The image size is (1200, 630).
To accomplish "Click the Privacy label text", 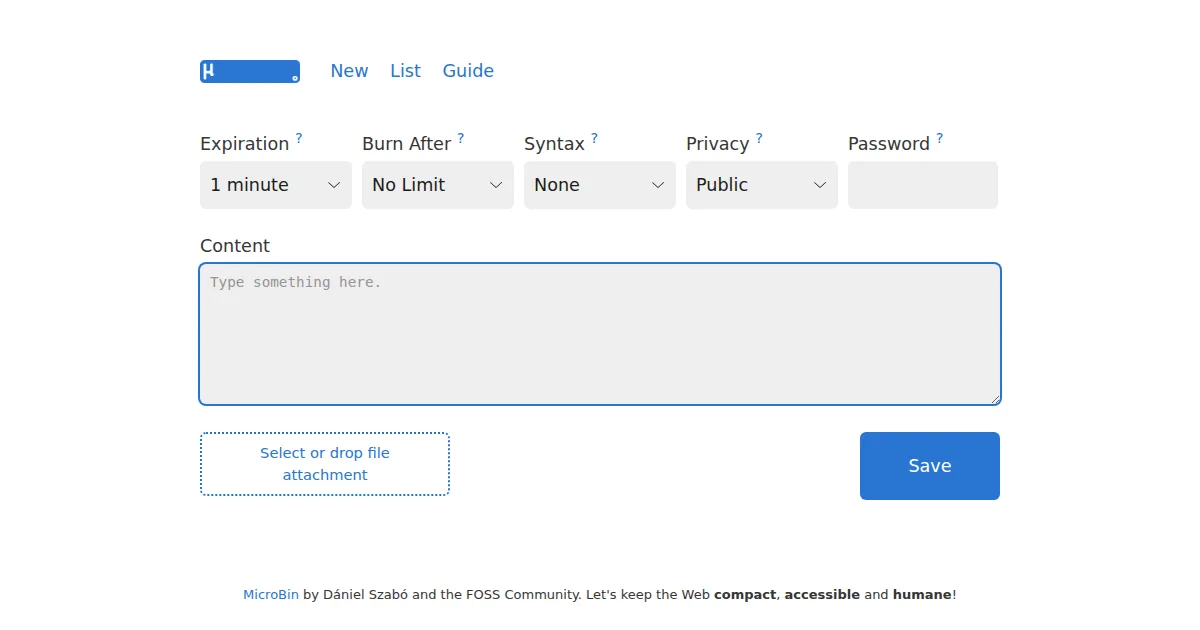I will click(718, 144).
